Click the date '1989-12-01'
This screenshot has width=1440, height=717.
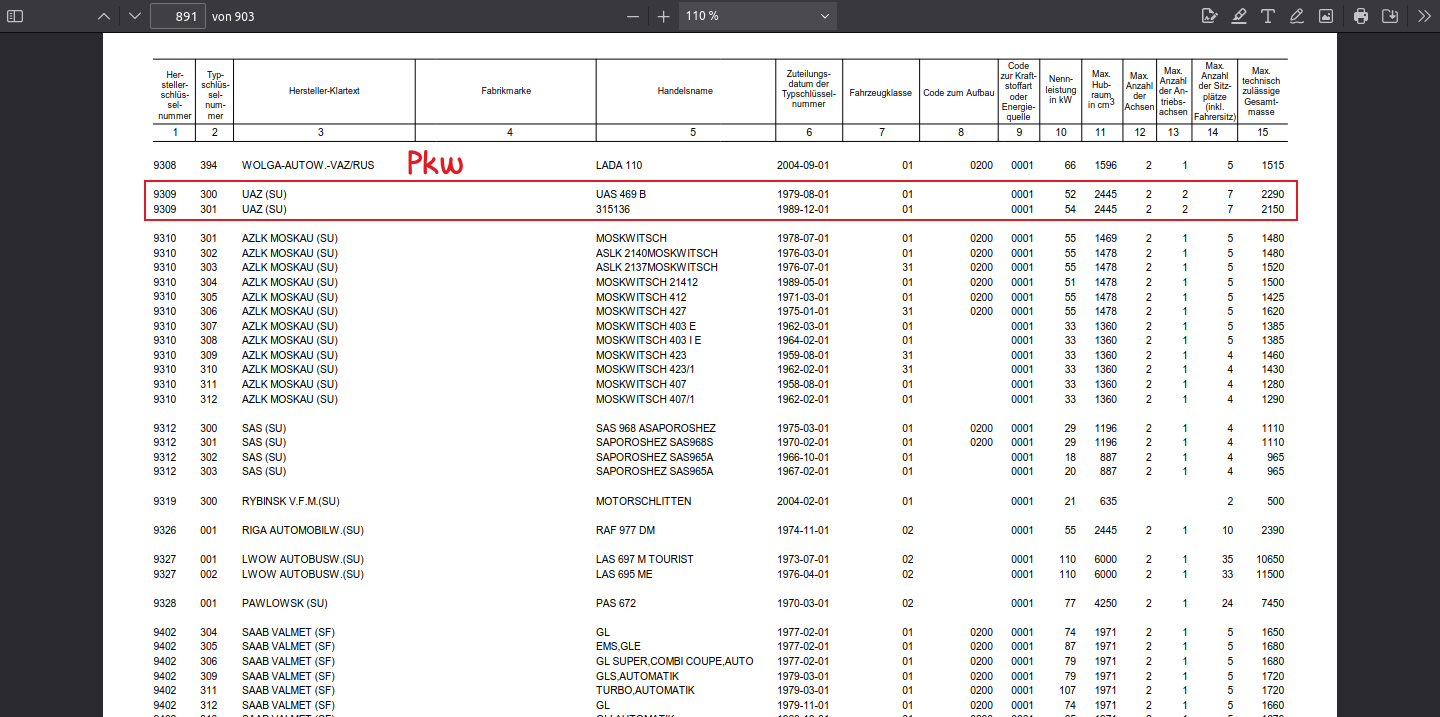(x=803, y=209)
